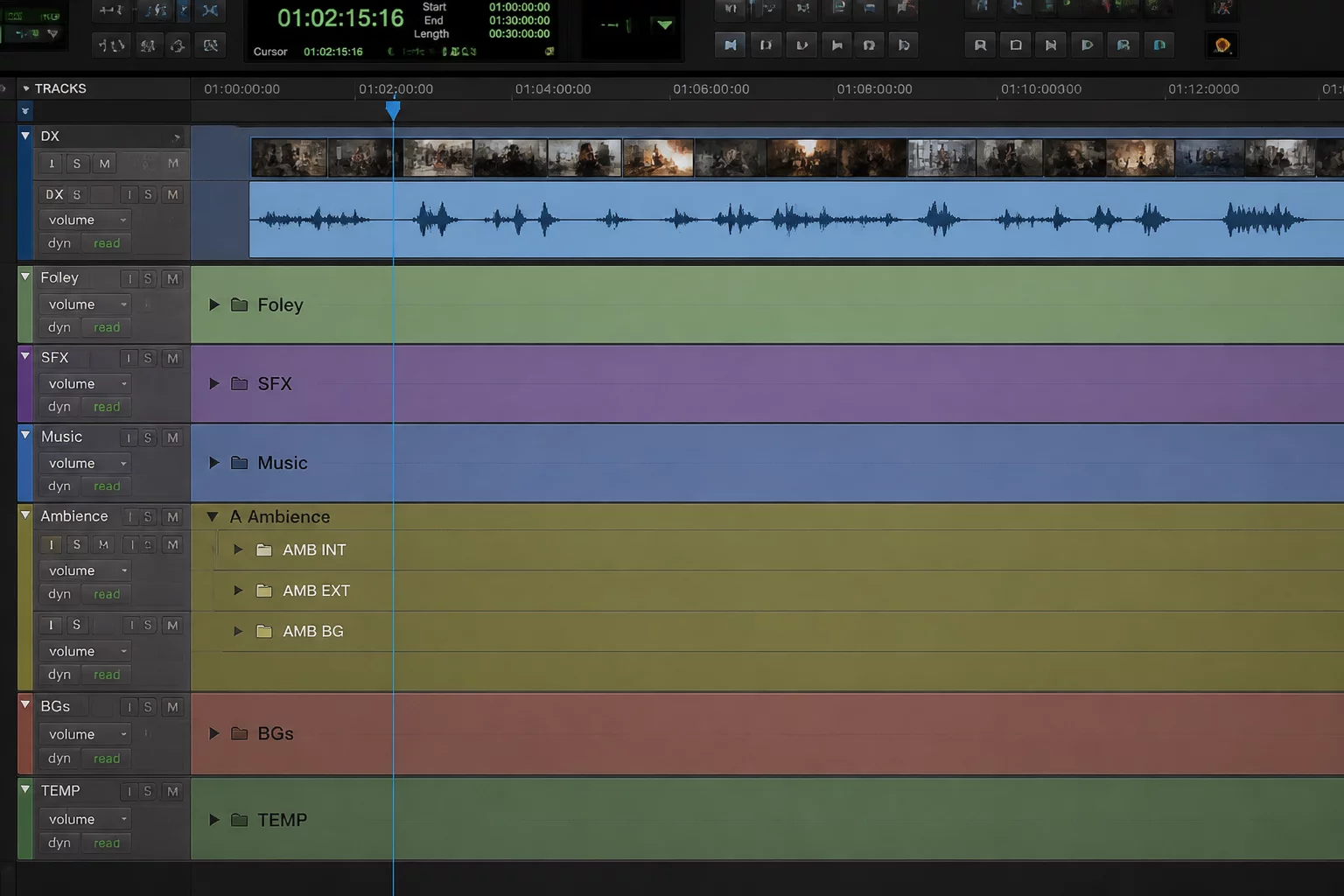Click the orange circular icon in the top toolbar
This screenshot has height=896, width=1344.
pyautogui.click(x=1222, y=45)
